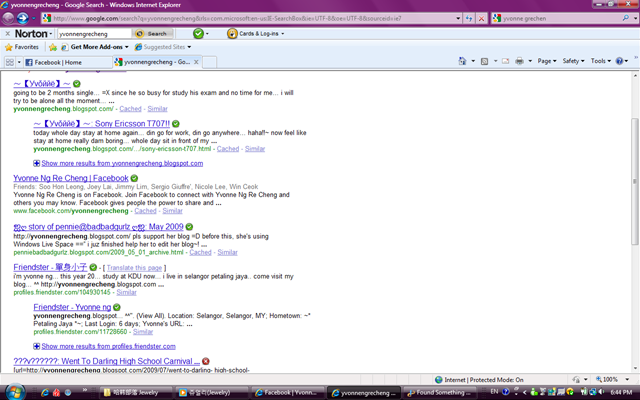Viewport: 640px width, 400px height.
Task: Click the Norton toolbar Search button
Action: point(153,33)
